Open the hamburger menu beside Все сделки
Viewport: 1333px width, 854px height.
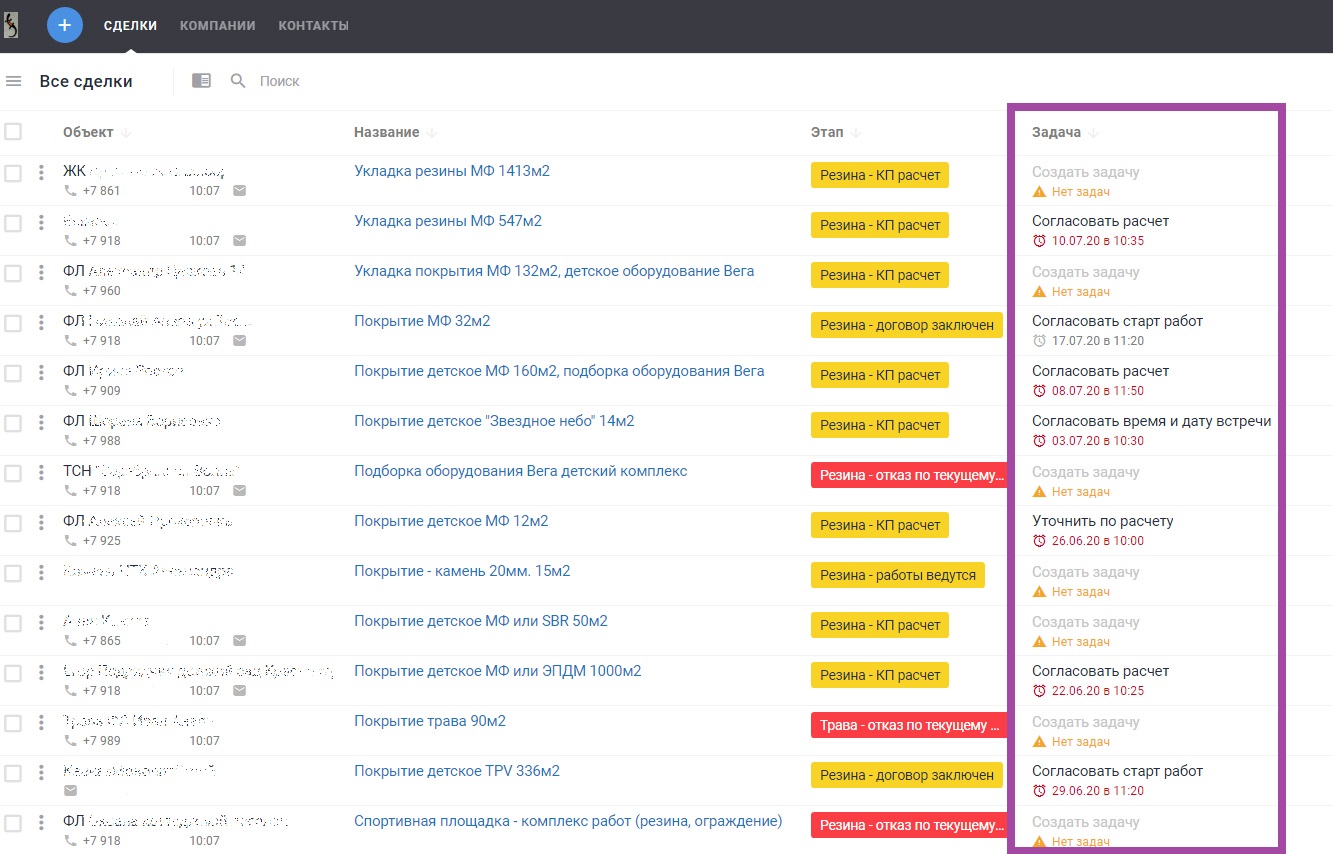click(14, 81)
